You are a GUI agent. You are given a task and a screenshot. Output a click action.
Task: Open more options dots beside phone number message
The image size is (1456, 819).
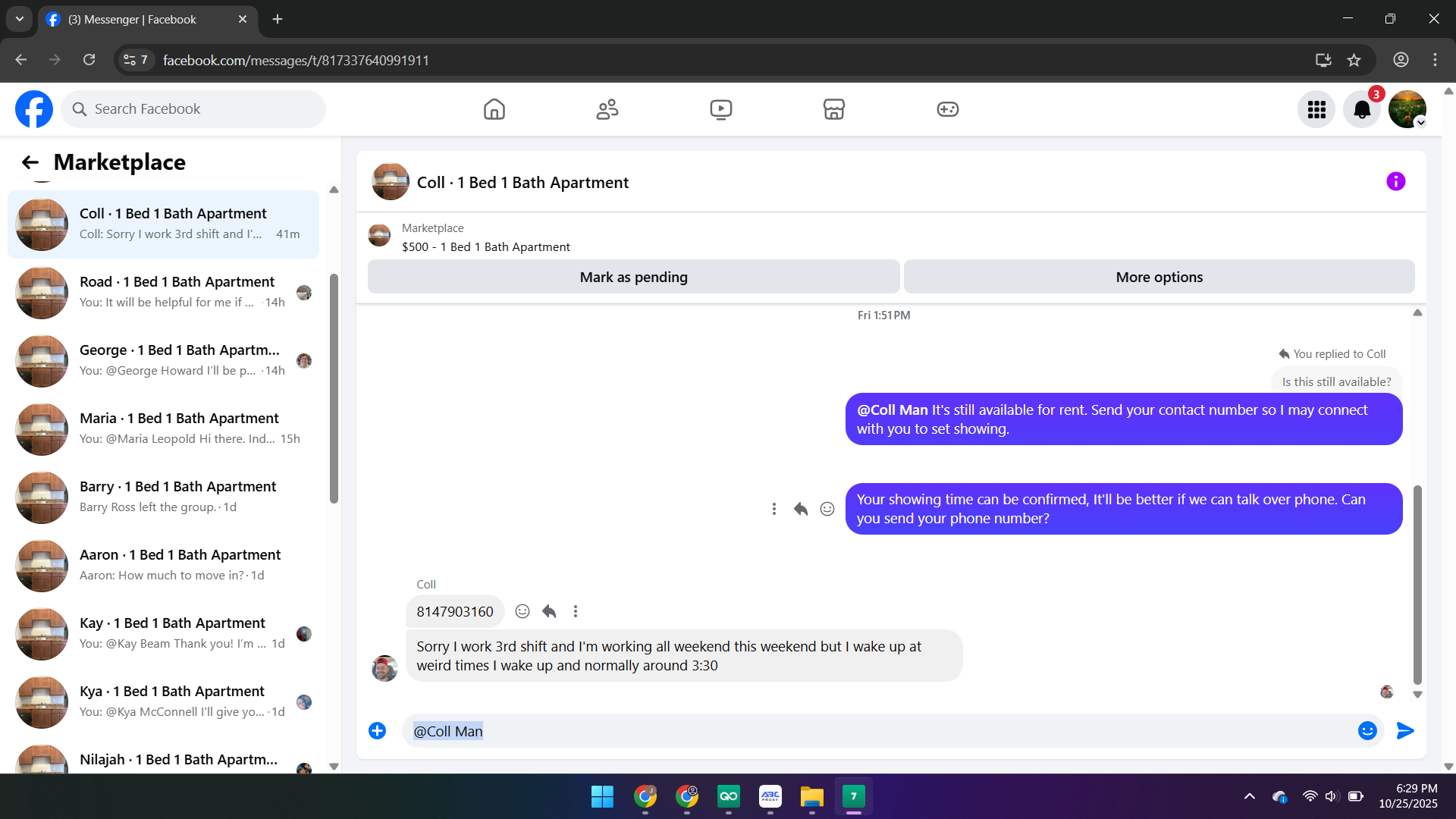pyautogui.click(x=576, y=611)
